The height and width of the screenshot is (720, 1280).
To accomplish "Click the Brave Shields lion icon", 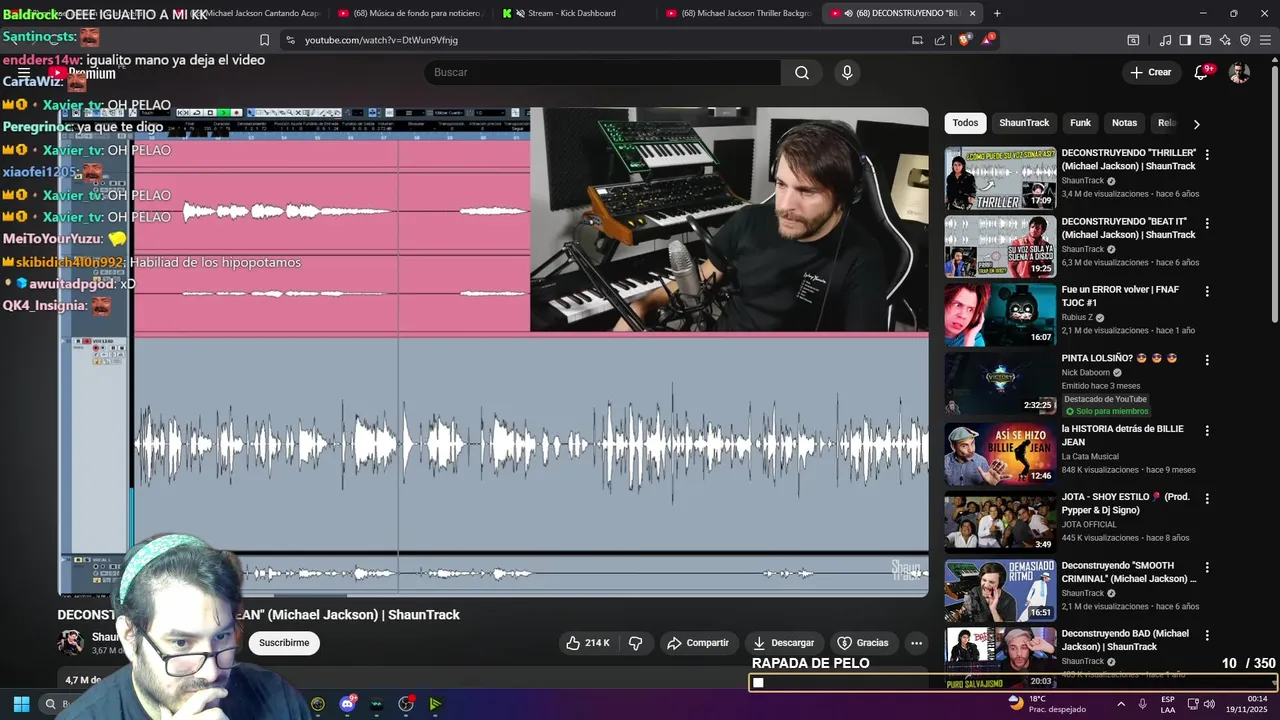I will coord(964,40).
